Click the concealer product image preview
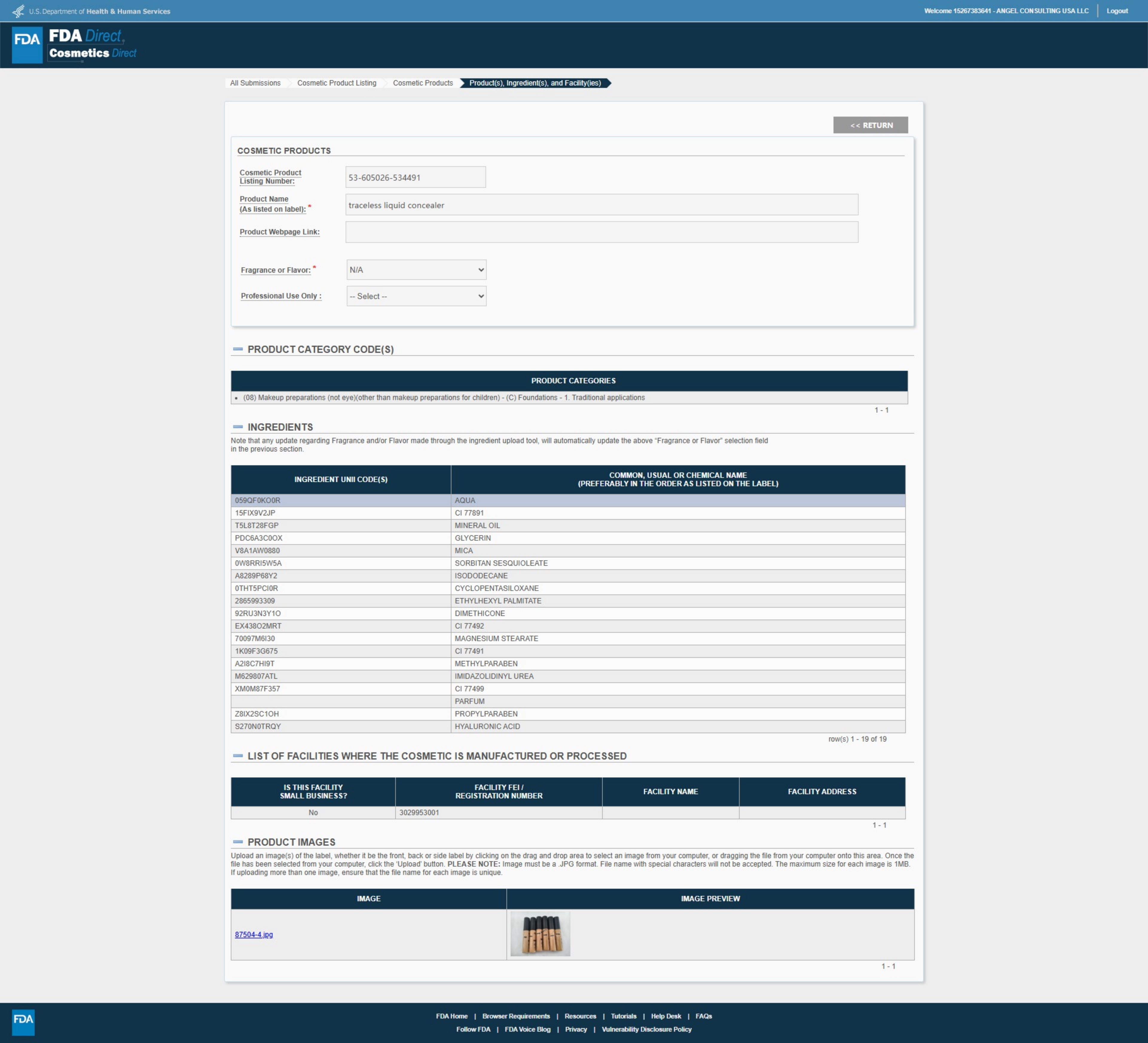This screenshot has width=1148, height=1043. pos(540,934)
